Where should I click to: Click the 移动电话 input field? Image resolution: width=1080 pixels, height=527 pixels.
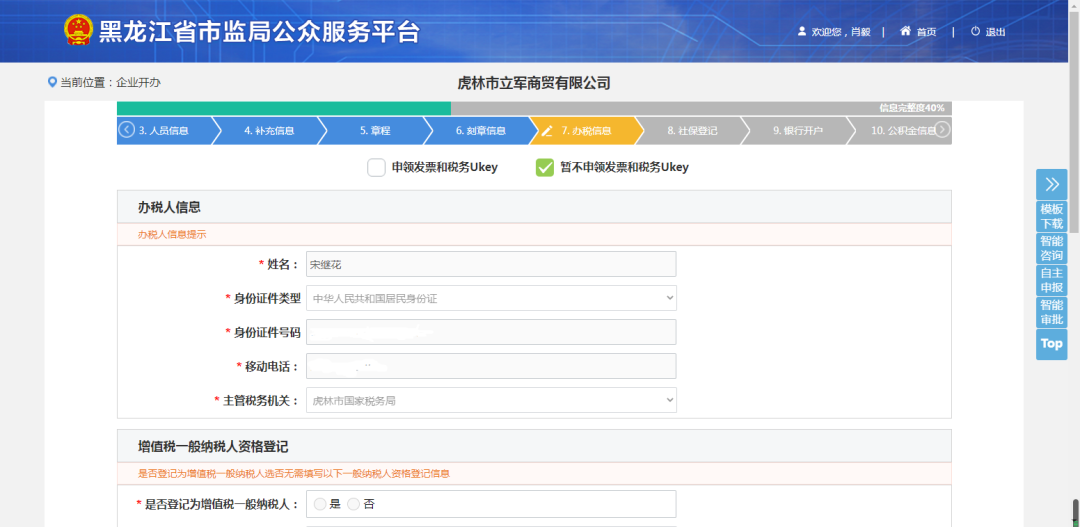491,366
